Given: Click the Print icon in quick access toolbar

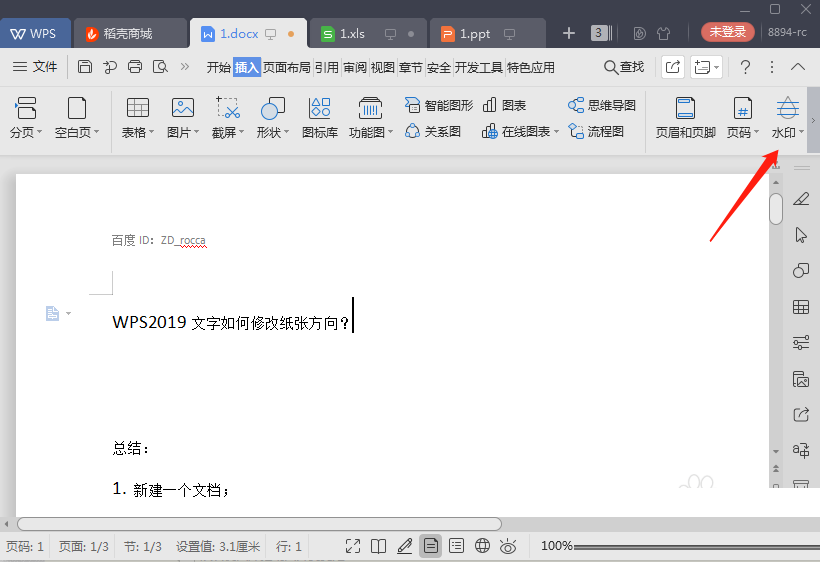Looking at the screenshot, I should 135,67.
